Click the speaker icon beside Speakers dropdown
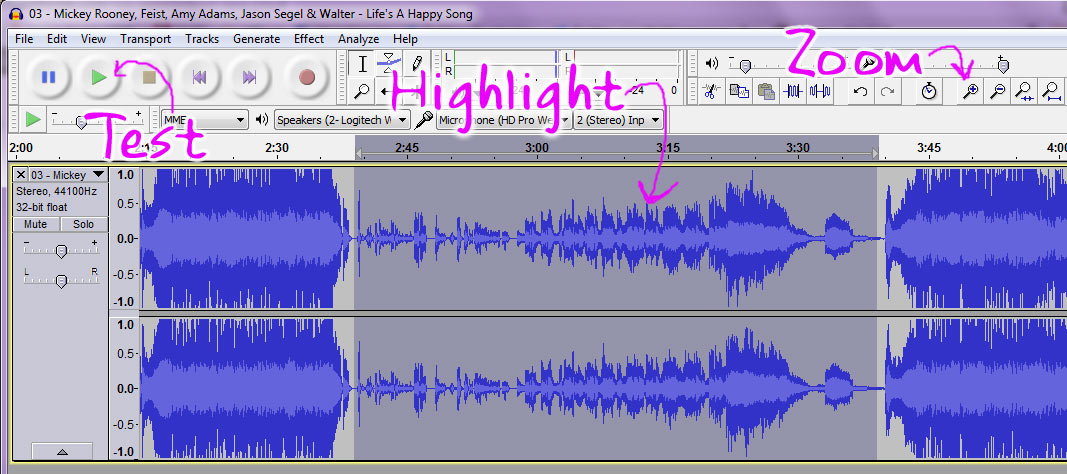 point(262,120)
